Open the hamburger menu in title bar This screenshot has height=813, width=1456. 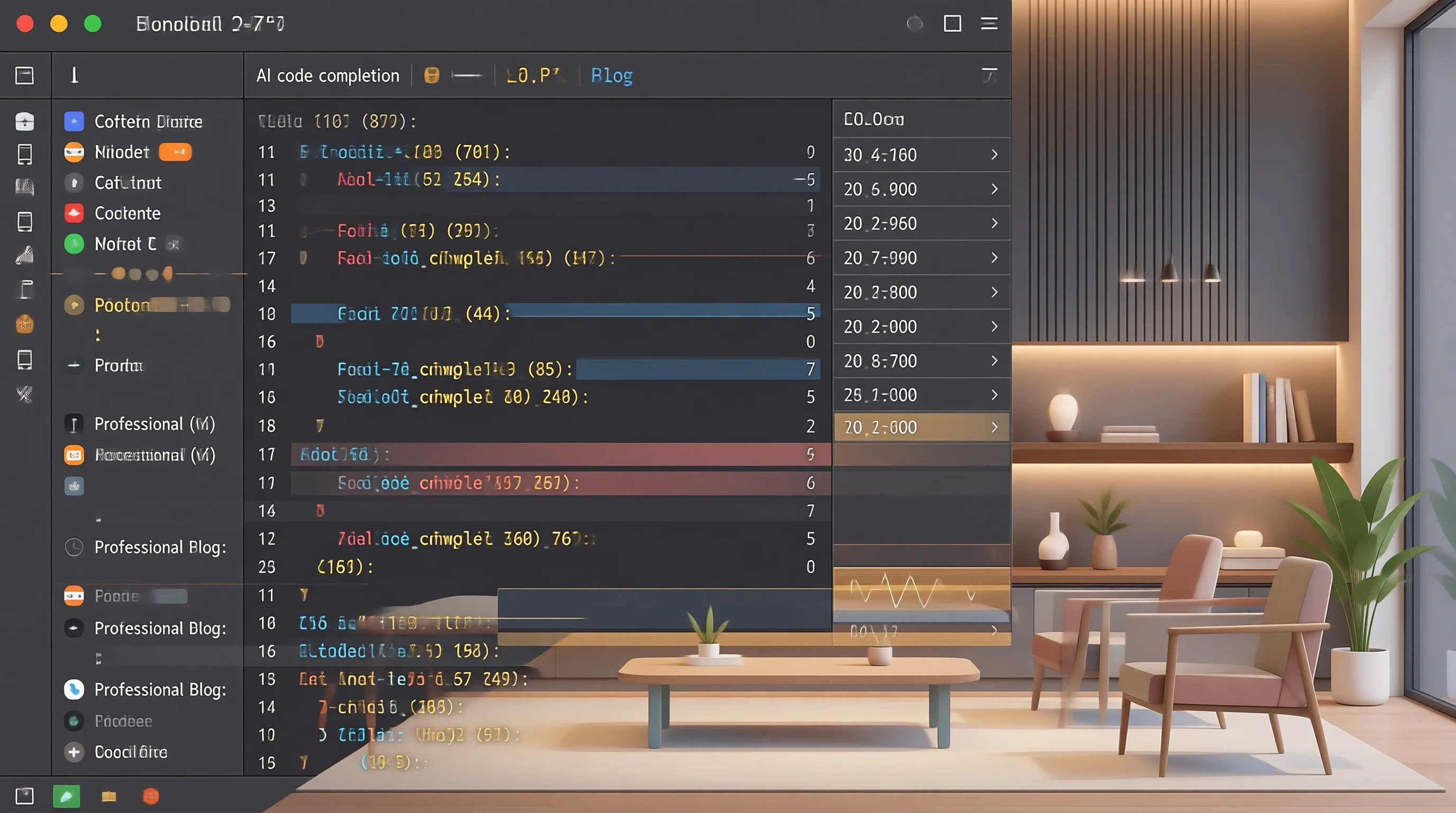[x=989, y=24]
